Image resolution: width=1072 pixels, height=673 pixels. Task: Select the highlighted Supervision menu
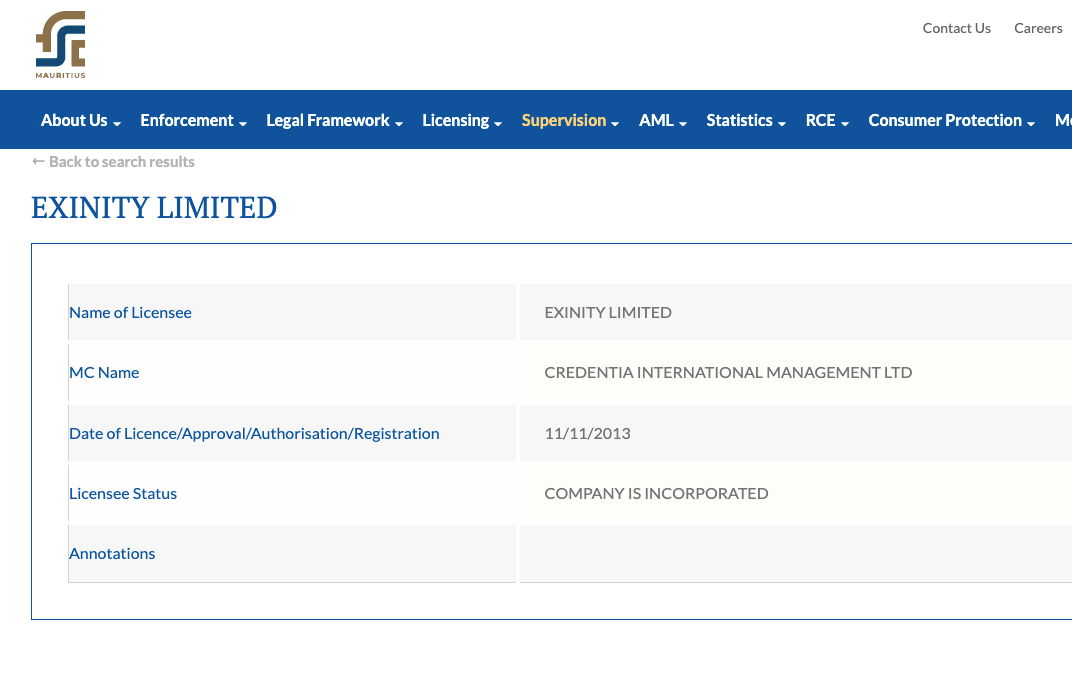570,120
